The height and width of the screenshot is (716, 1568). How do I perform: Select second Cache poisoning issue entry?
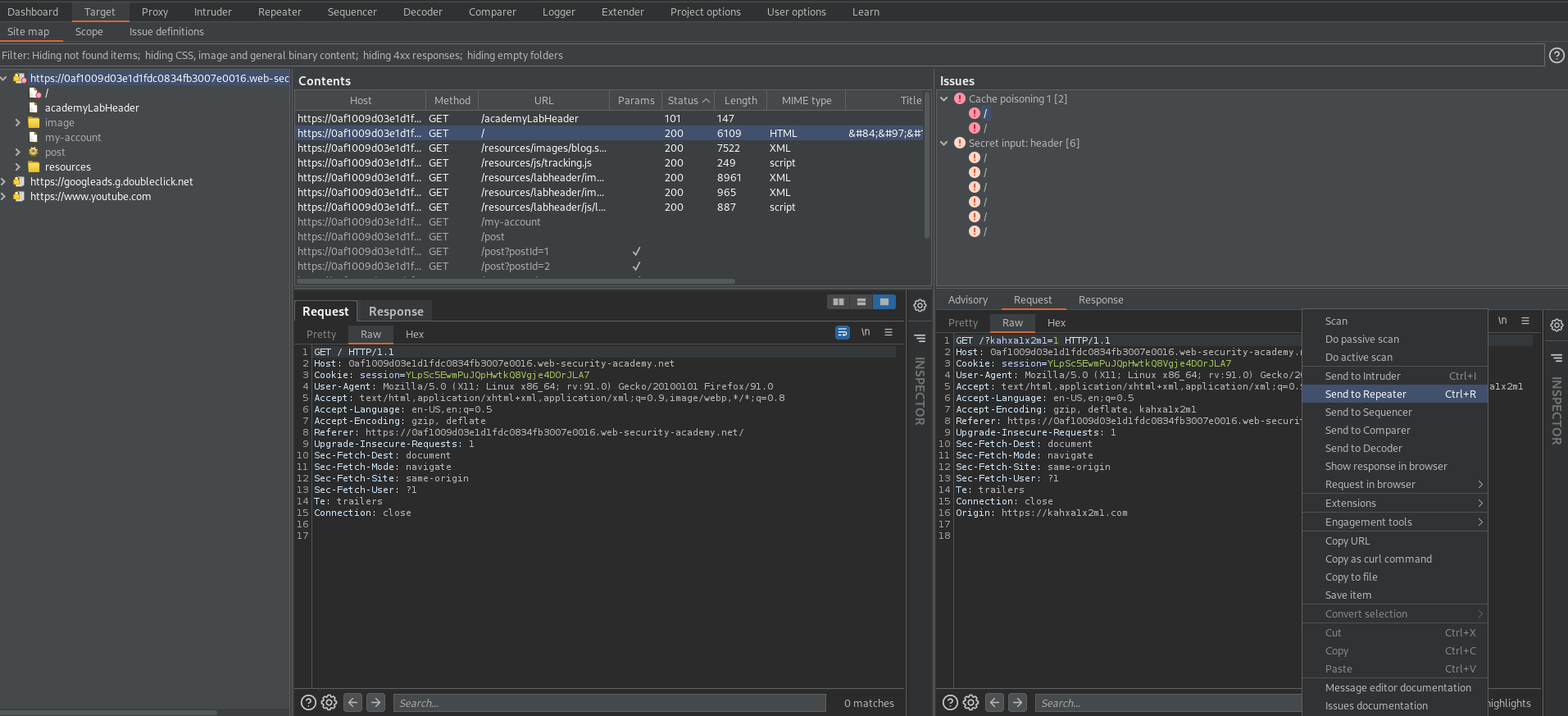click(979, 128)
